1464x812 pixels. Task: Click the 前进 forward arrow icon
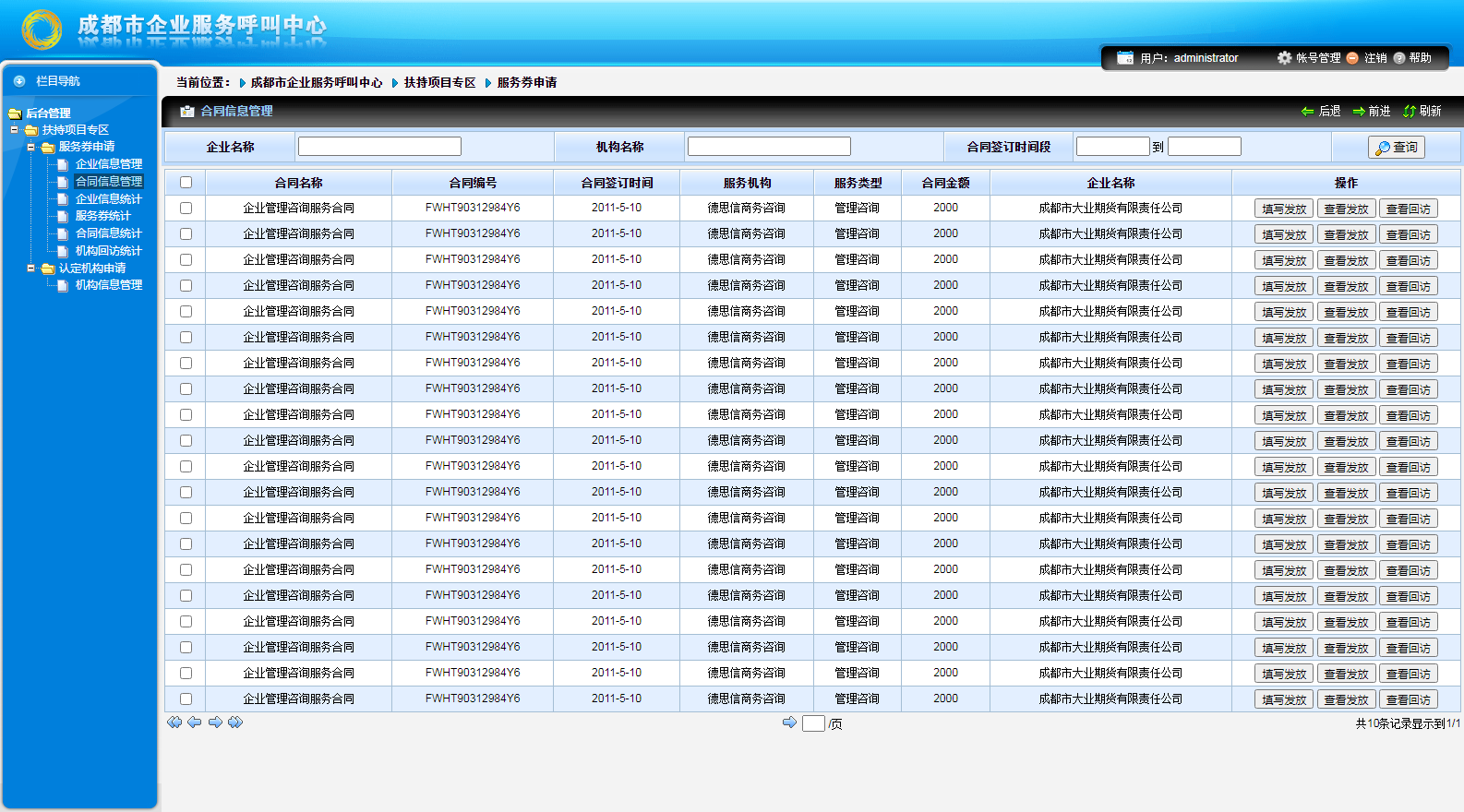pyautogui.click(x=1359, y=112)
